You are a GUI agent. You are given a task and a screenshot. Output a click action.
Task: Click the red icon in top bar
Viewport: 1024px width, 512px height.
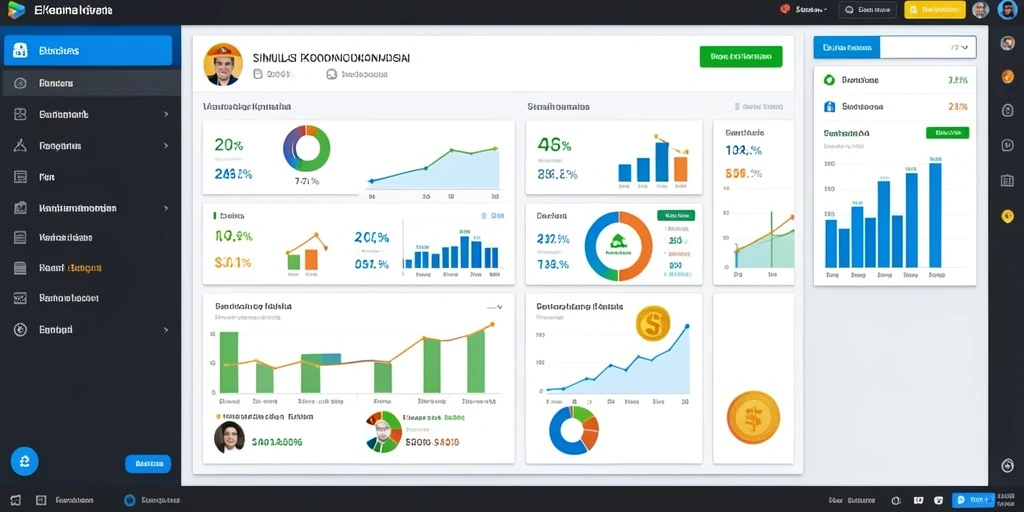(x=784, y=9)
